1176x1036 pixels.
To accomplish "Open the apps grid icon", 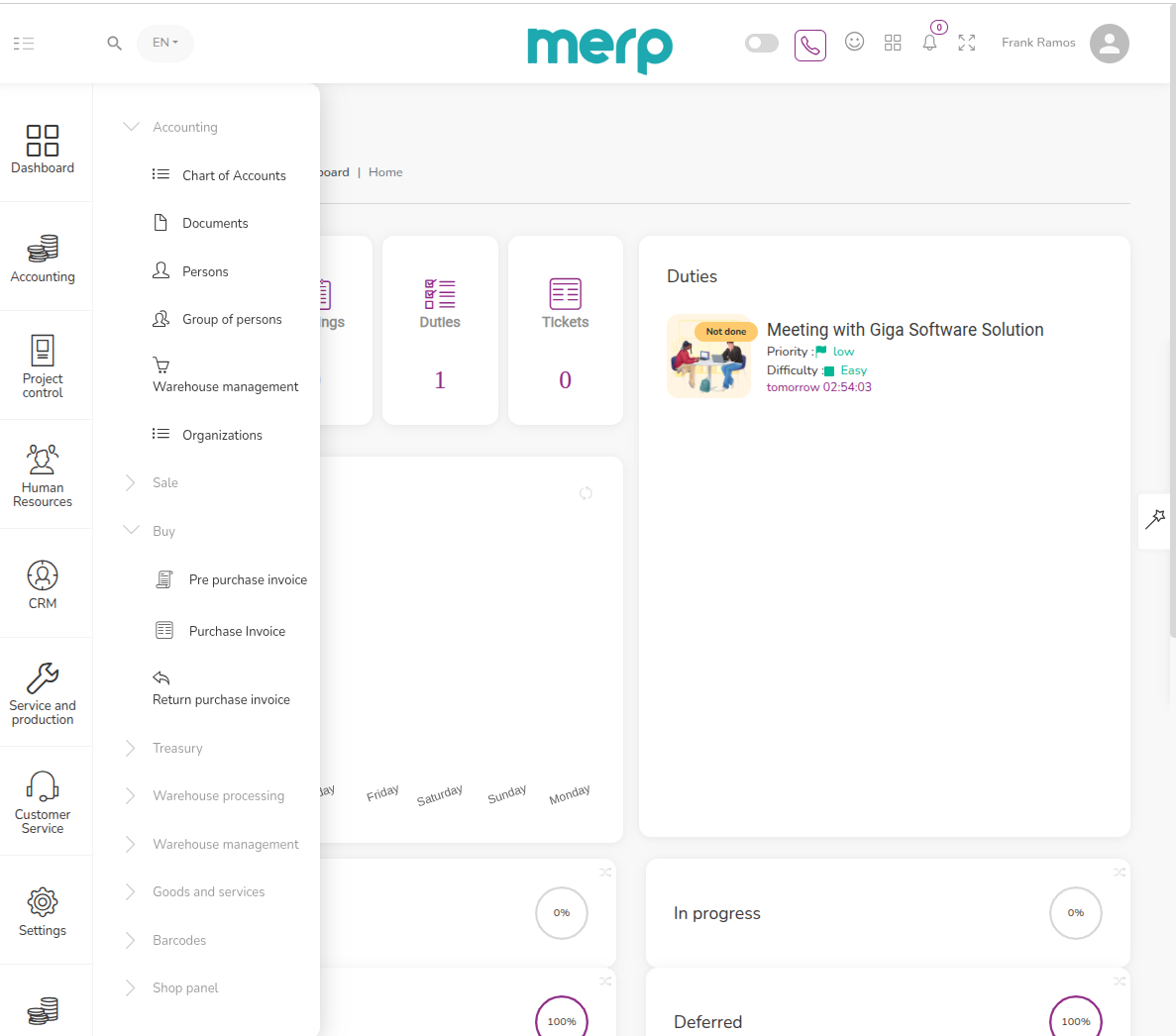I will [x=893, y=43].
